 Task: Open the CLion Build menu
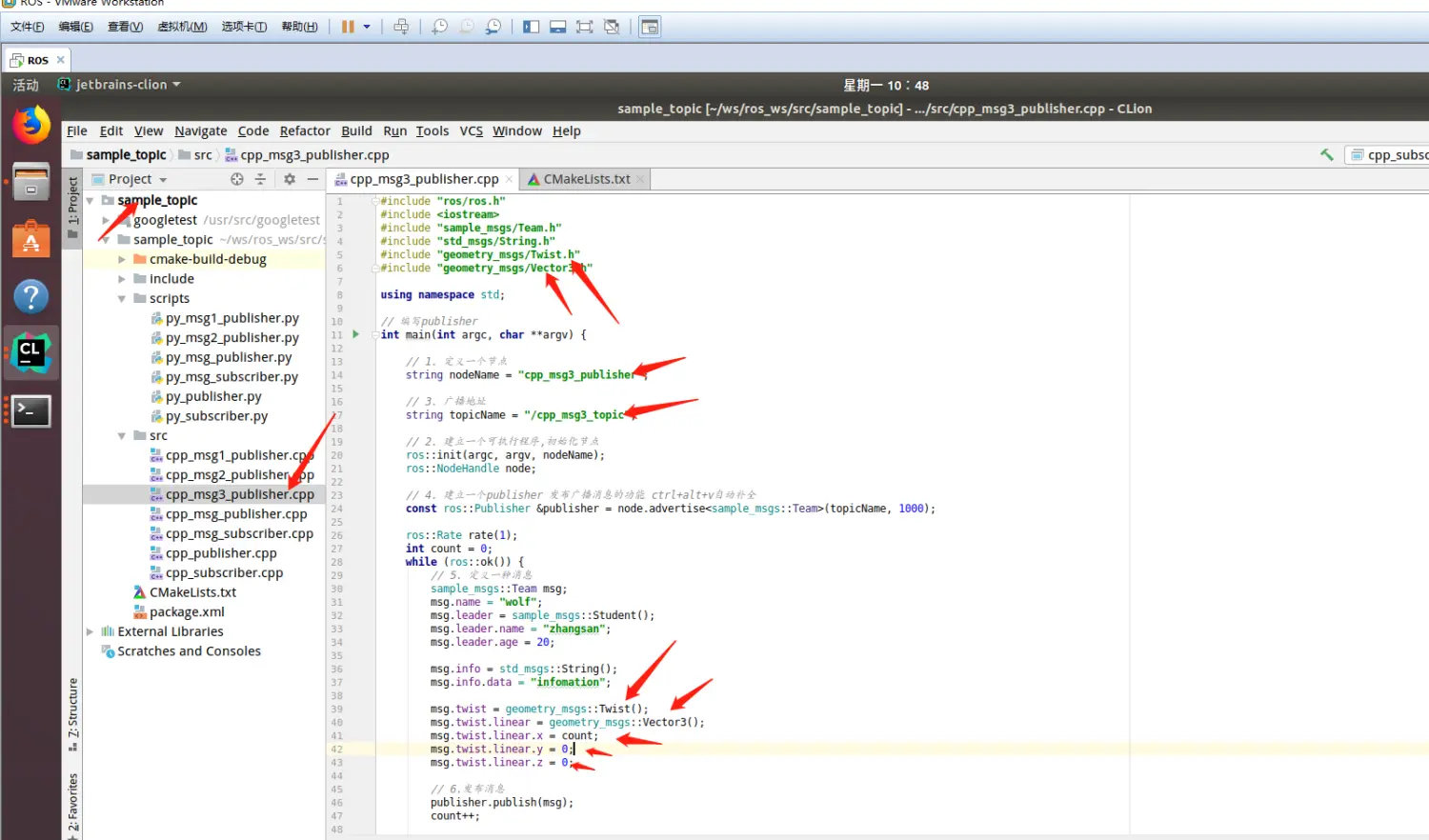[356, 130]
